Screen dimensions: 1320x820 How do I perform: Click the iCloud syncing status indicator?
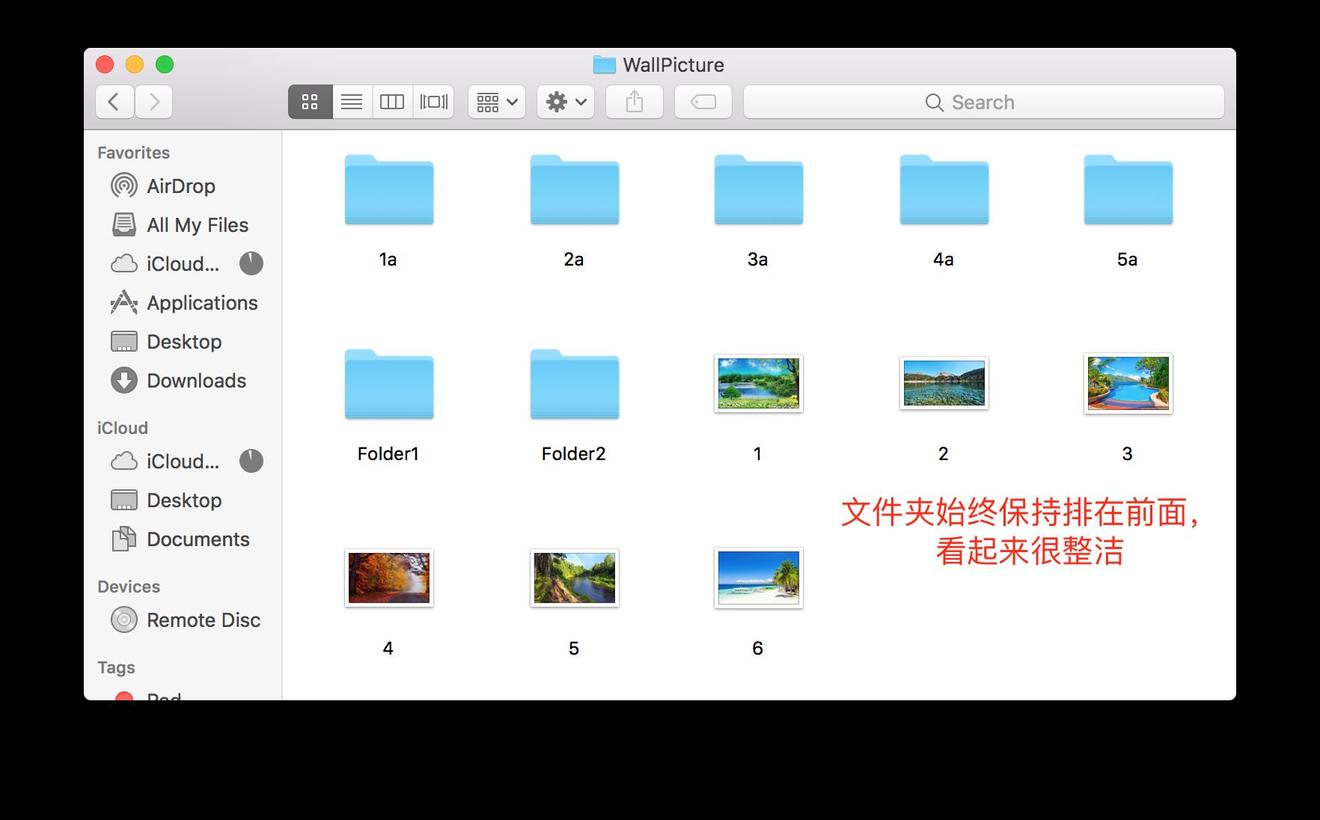[250, 263]
